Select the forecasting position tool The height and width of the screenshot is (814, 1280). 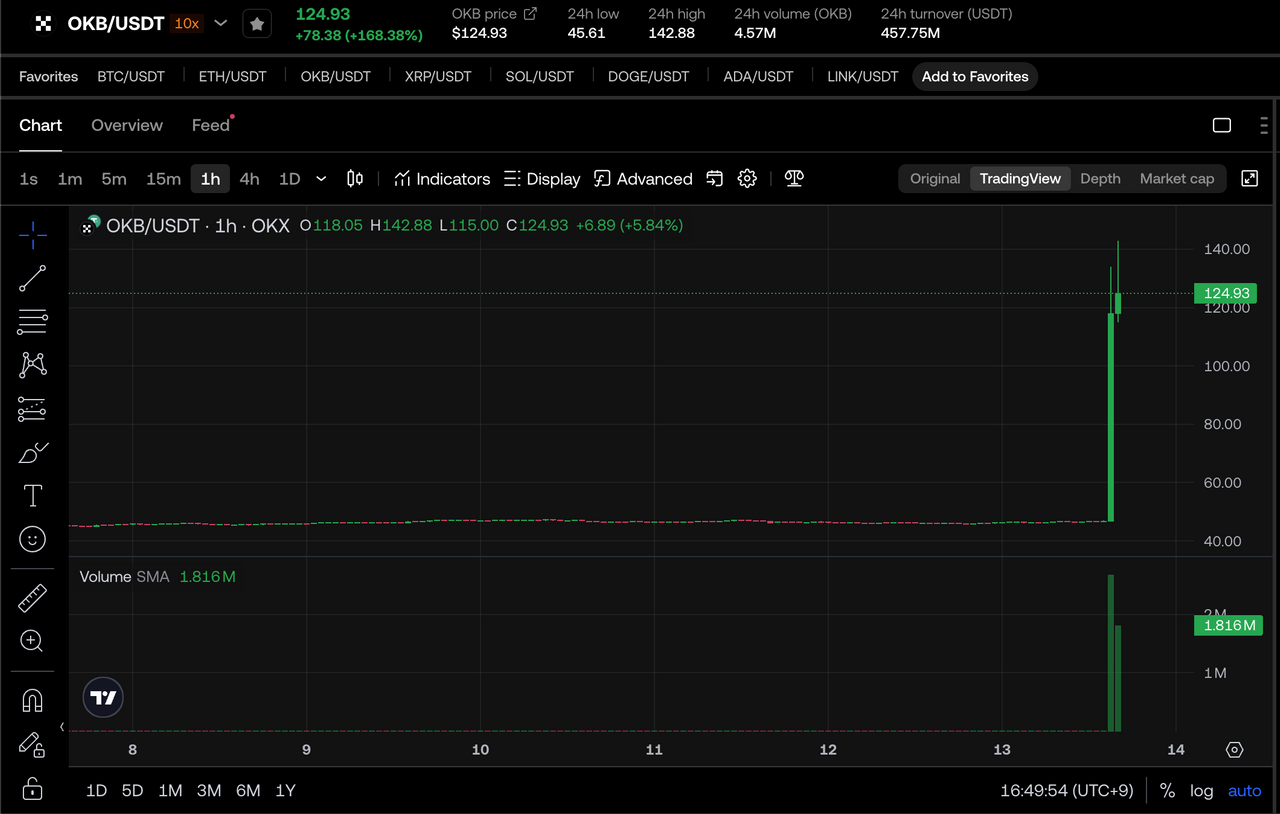(x=33, y=409)
